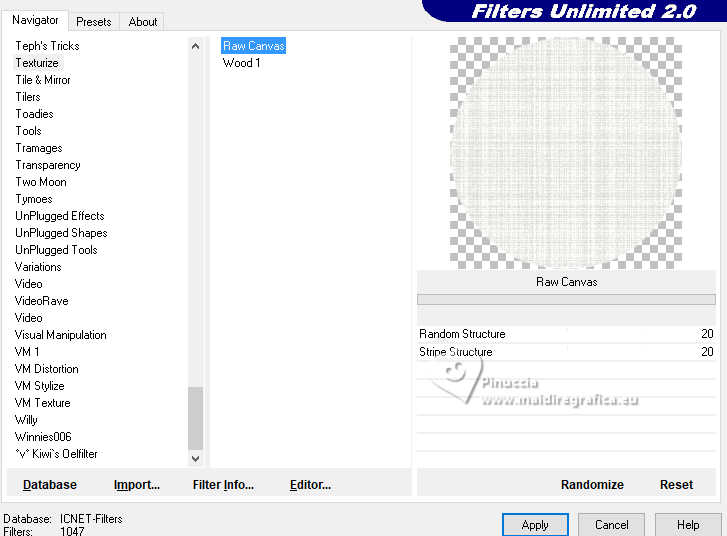Cancel the filter dialog
Image resolution: width=727 pixels, height=536 pixels.
612,525
